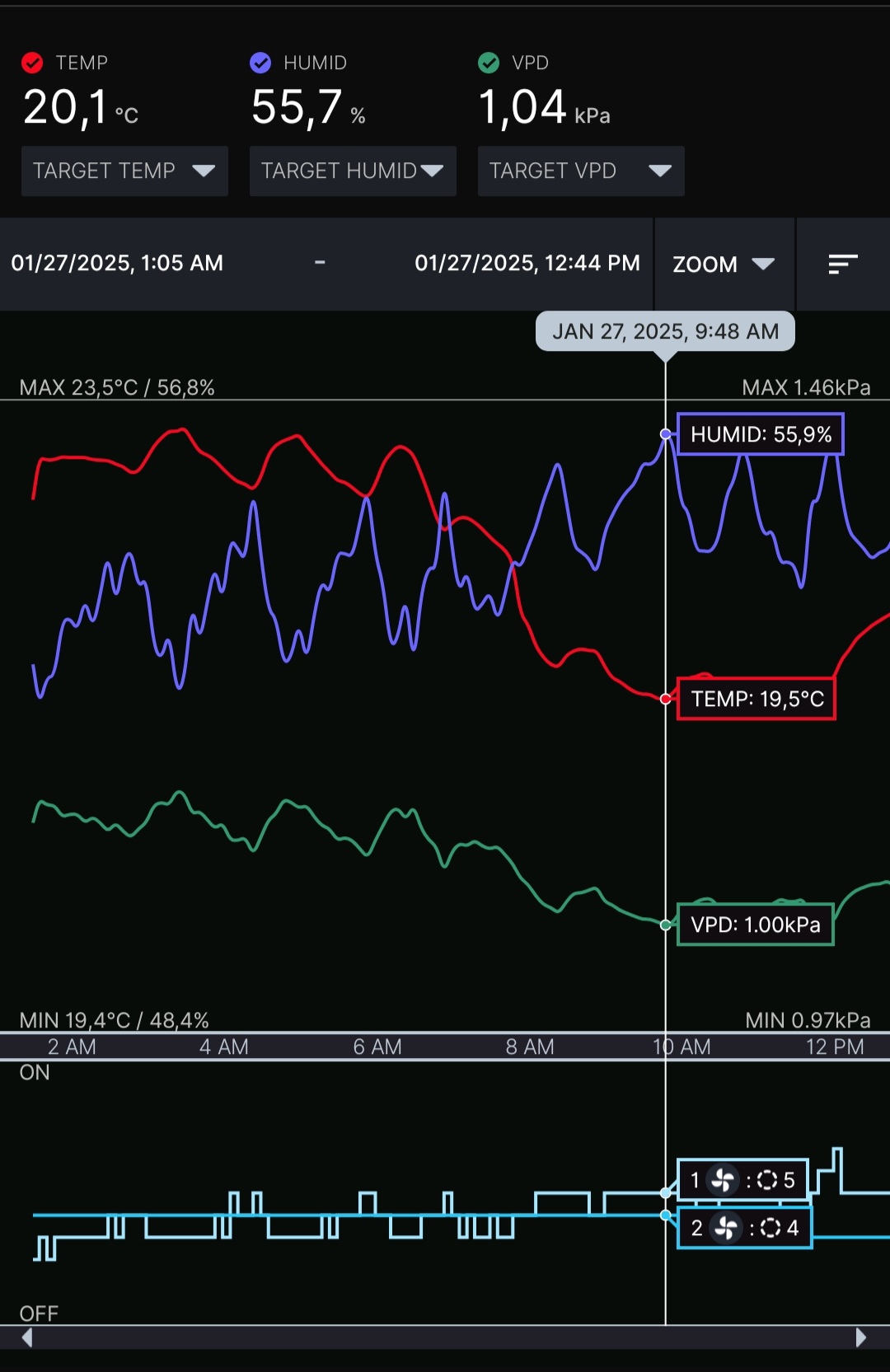Viewport: 890px width, 1372px height.
Task: Toggle the purple HUMID series checkmark
Action: [260, 63]
